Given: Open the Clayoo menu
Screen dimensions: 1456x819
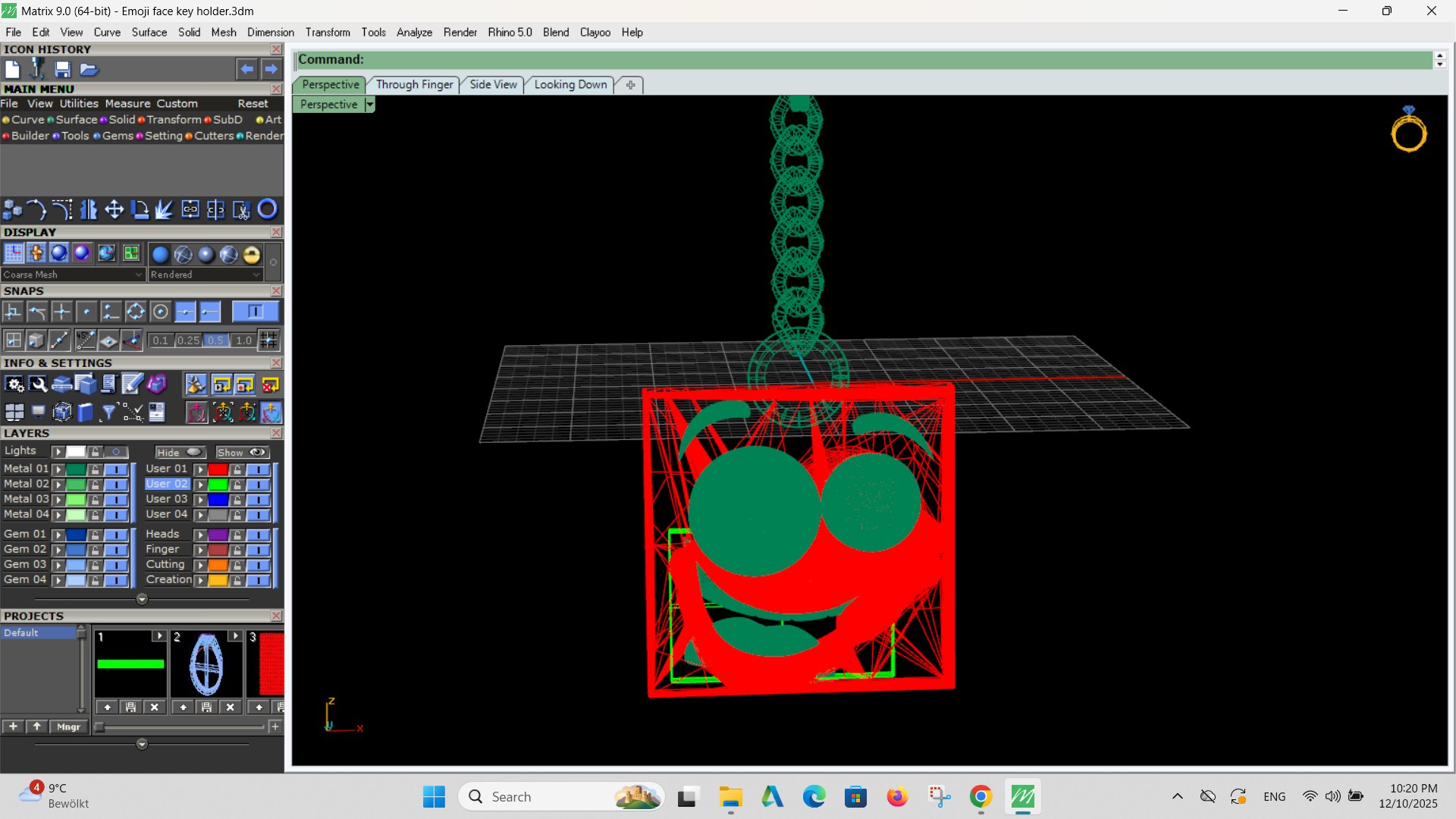Looking at the screenshot, I should (595, 33).
